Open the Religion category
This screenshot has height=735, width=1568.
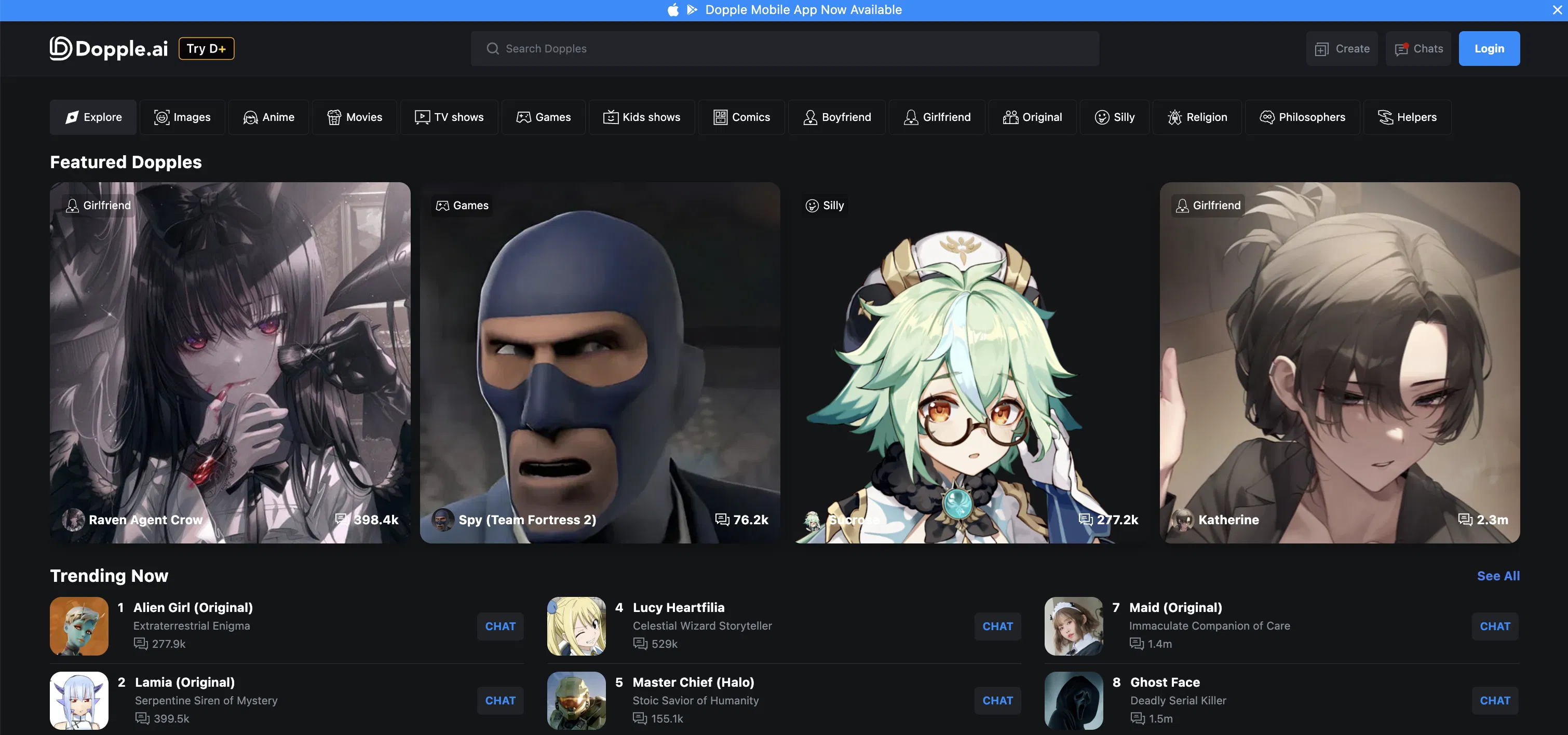pyautogui.click(x=1197, y=117)
